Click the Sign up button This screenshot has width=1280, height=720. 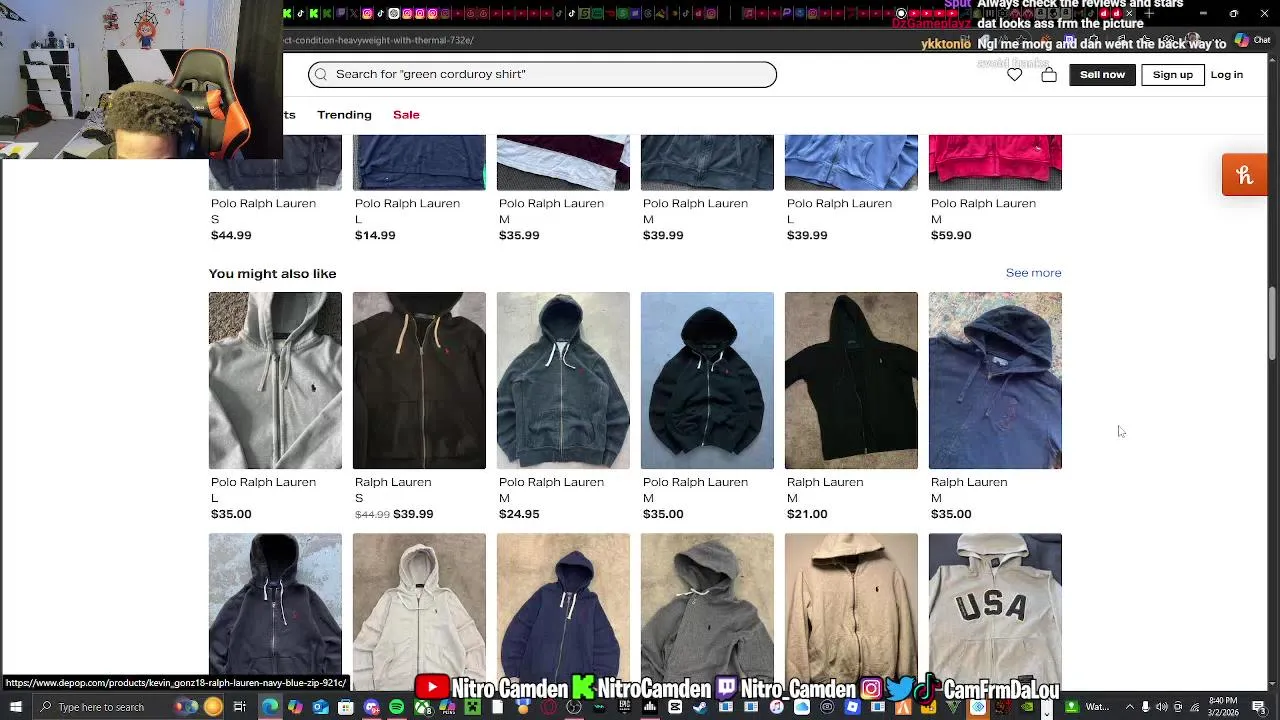pos(1173,75)
